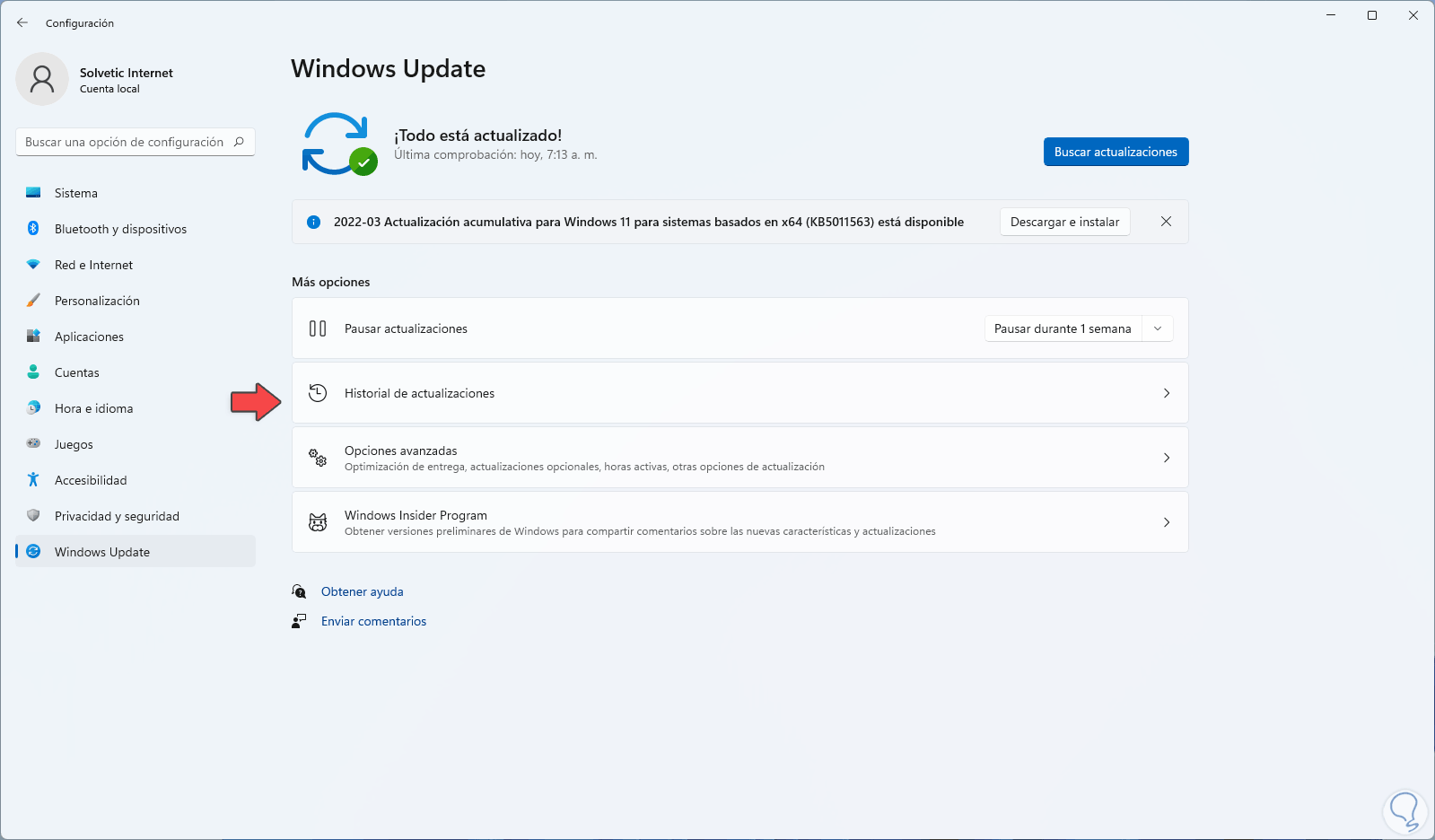Click the user account avatar icon
Viewport: 1435px width, 840px height.
point(42,79)
